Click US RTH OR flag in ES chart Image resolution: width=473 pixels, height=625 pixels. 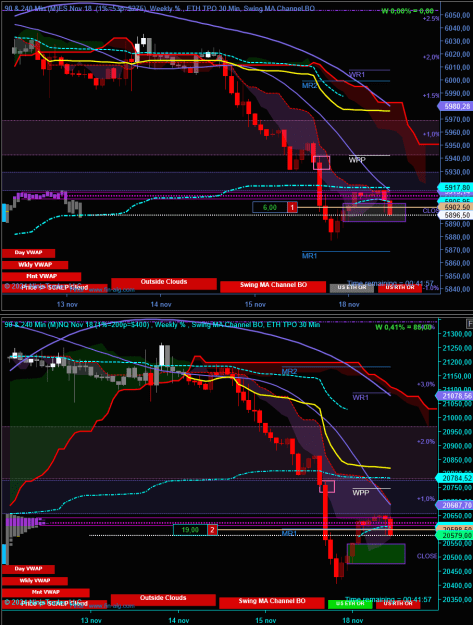400,288
